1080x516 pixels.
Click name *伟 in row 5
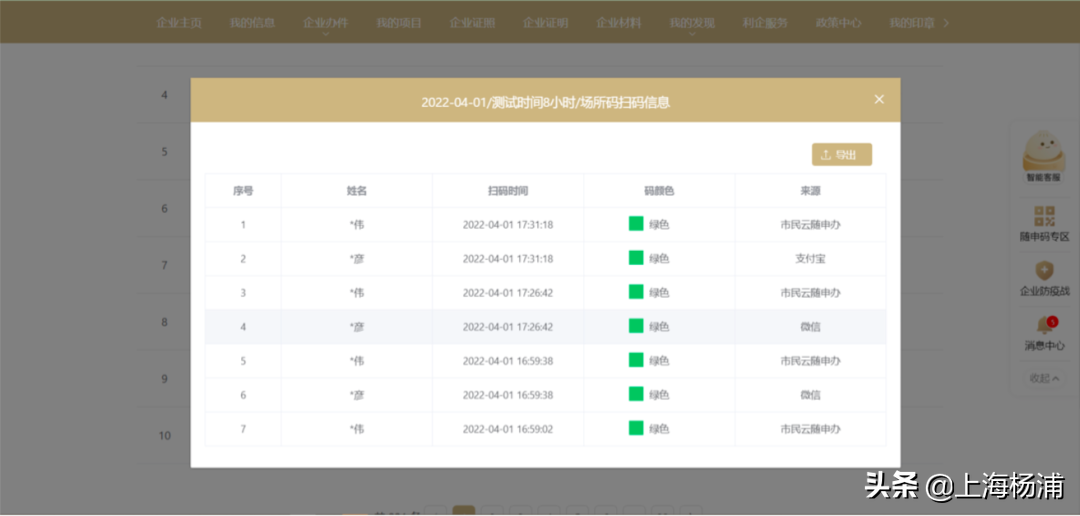tap(357, 361)
